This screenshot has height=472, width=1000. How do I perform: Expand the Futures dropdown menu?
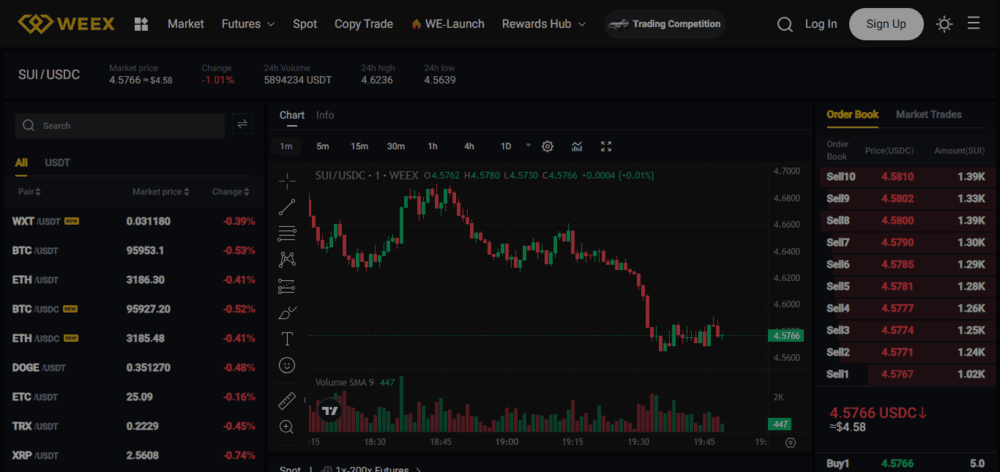point(248,24)
